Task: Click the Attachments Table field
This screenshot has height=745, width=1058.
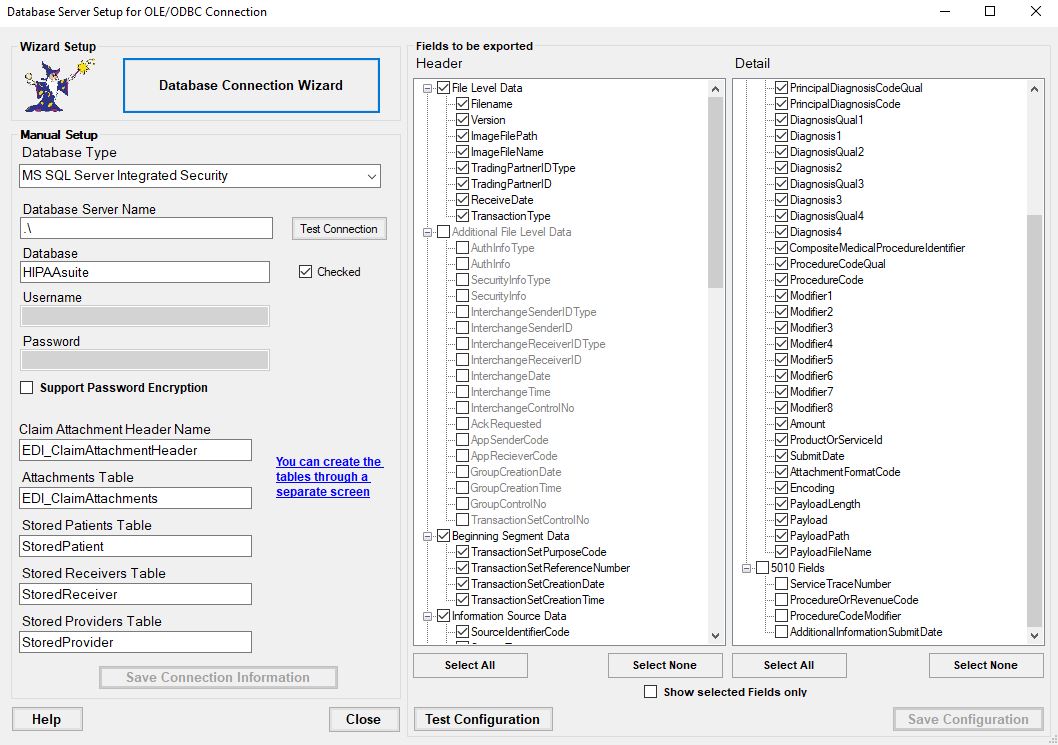Action: click(136, 498)
